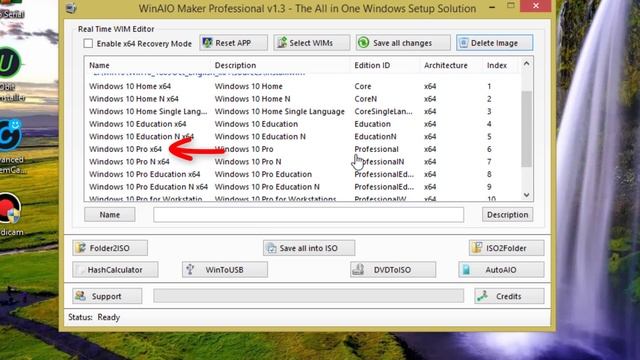Click the image list vertical scrollbar thumb
Viewport: 640px width, 360px height.
pos(527,129)
